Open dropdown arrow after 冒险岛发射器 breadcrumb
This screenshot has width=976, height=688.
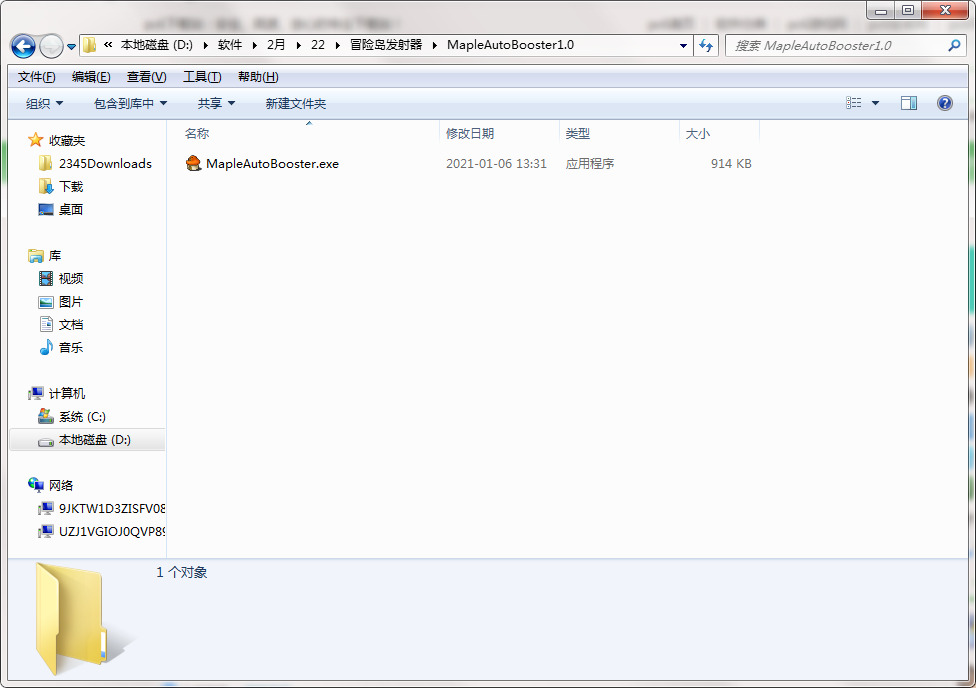(434, 45)
